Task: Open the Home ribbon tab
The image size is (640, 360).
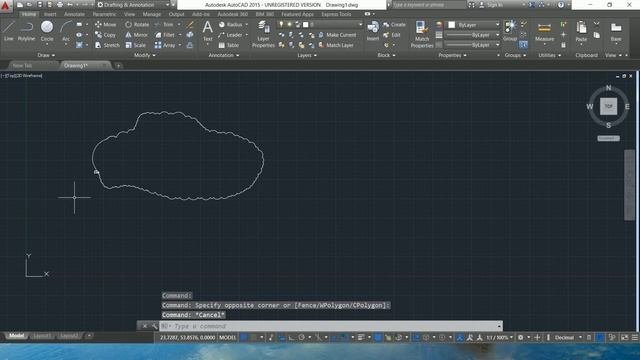Action: pyautogui.click(x=29, y=14)
